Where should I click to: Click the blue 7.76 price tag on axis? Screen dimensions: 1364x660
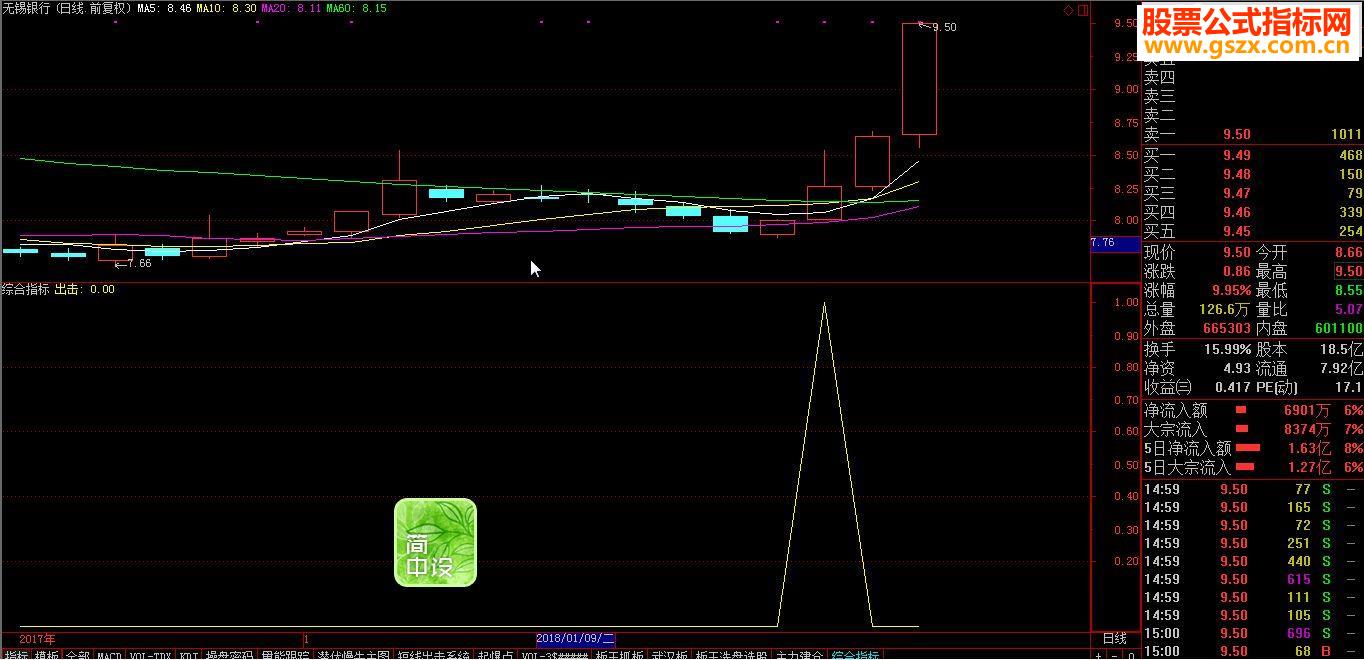(x=1114, y=243)
